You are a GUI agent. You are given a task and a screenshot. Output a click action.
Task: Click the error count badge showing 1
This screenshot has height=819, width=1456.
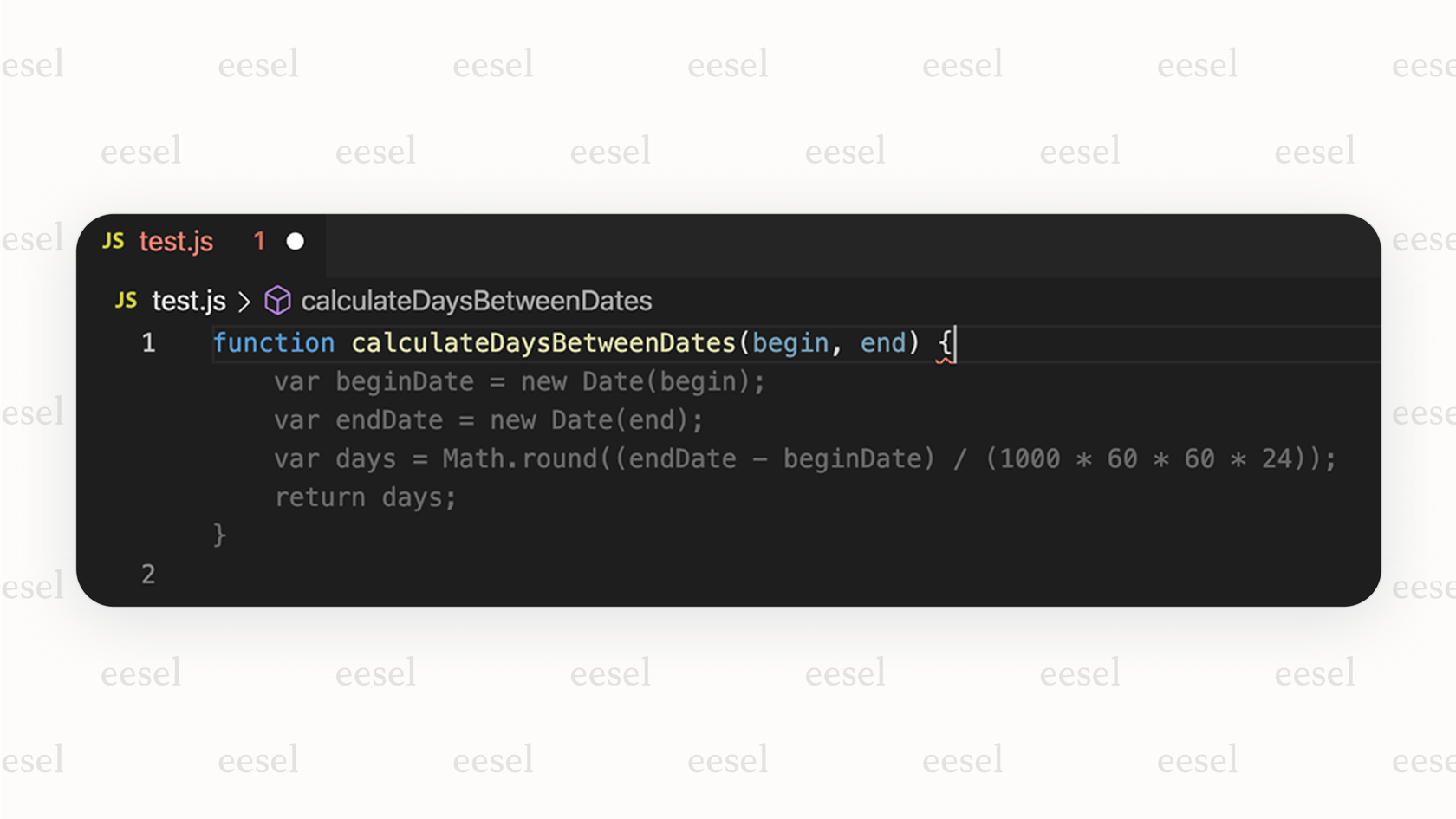click(258, 242)
